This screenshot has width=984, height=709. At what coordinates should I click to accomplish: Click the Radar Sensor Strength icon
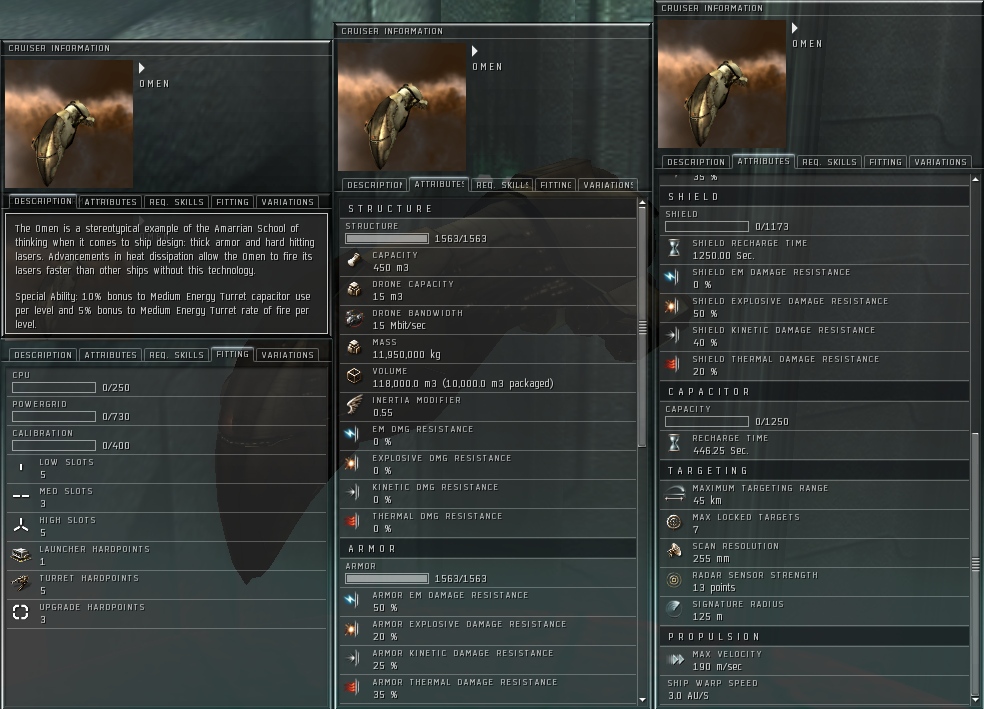[x=674, y=580]
